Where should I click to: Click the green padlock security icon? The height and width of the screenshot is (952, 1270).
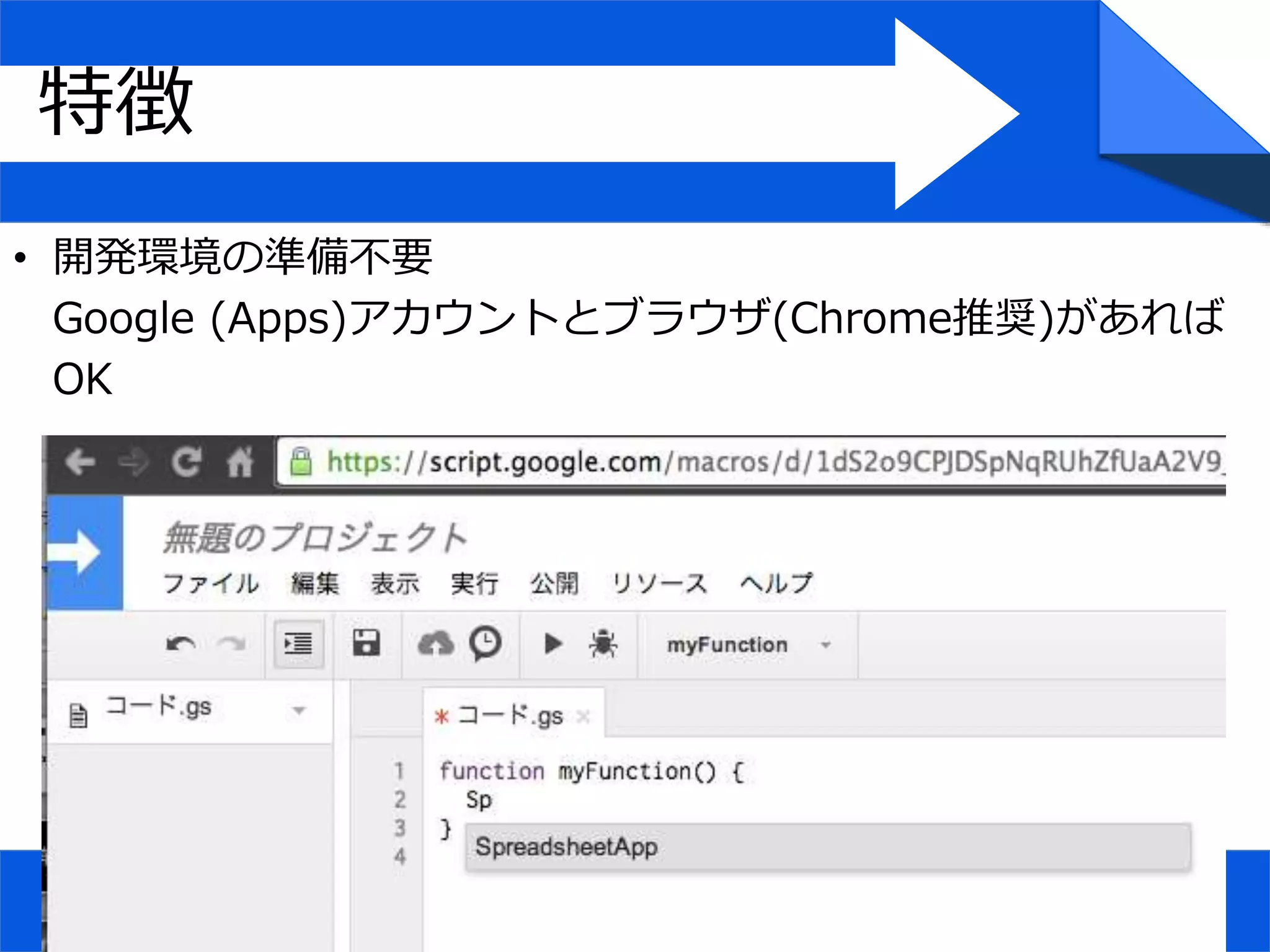301,462
